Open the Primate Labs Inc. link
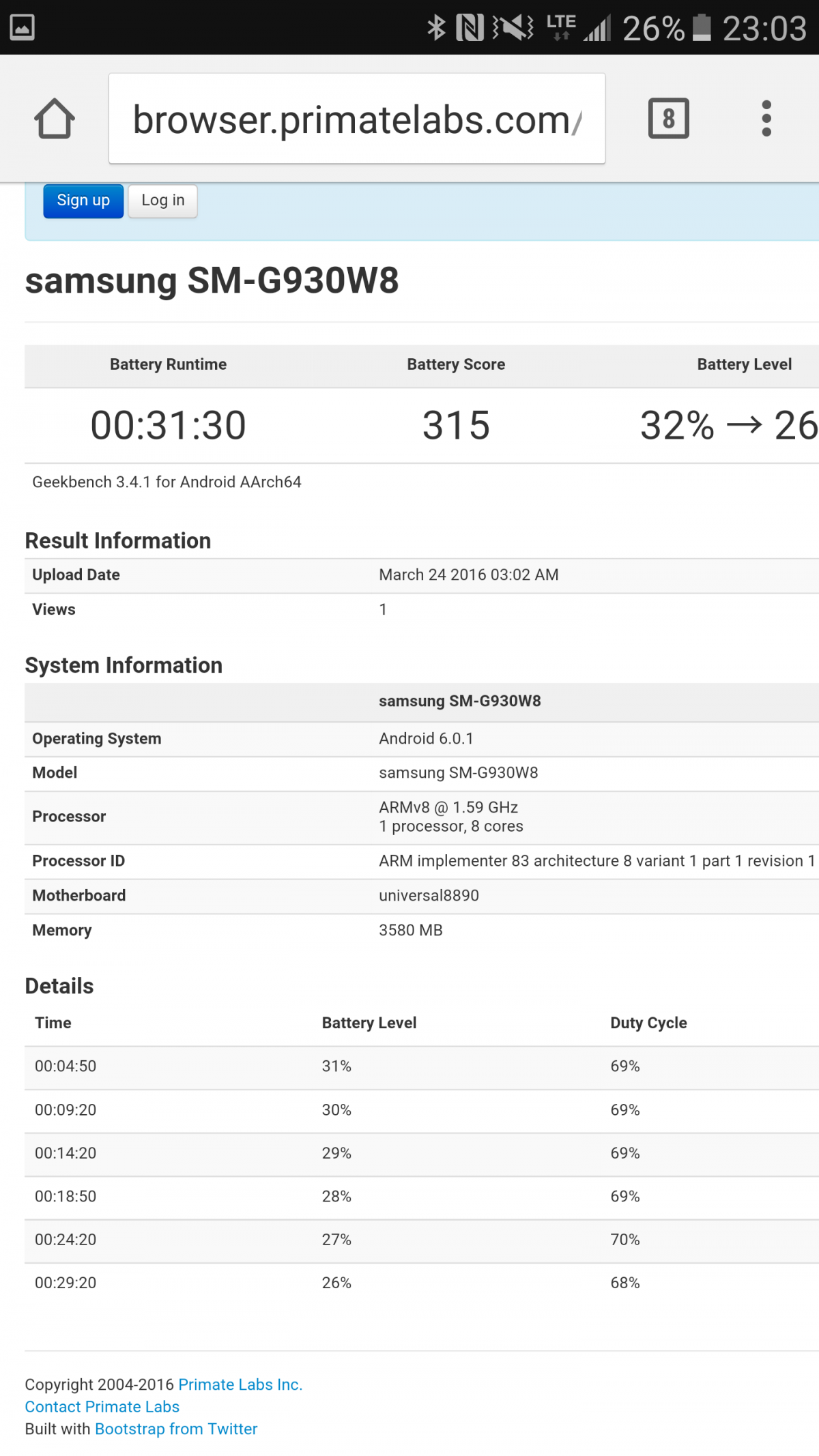The width and height of the screenshot is (819, 1456). 240,1384
